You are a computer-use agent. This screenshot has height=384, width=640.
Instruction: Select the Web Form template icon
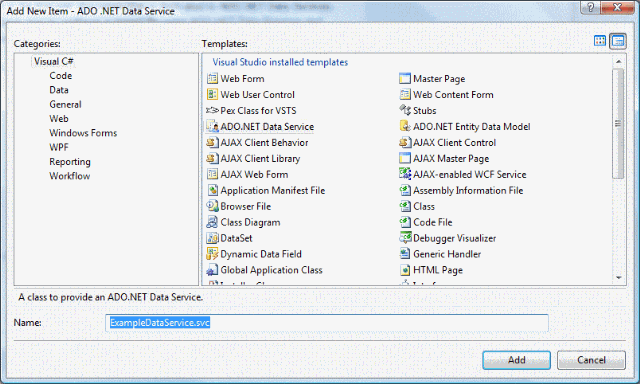click(x=212, y=78)
